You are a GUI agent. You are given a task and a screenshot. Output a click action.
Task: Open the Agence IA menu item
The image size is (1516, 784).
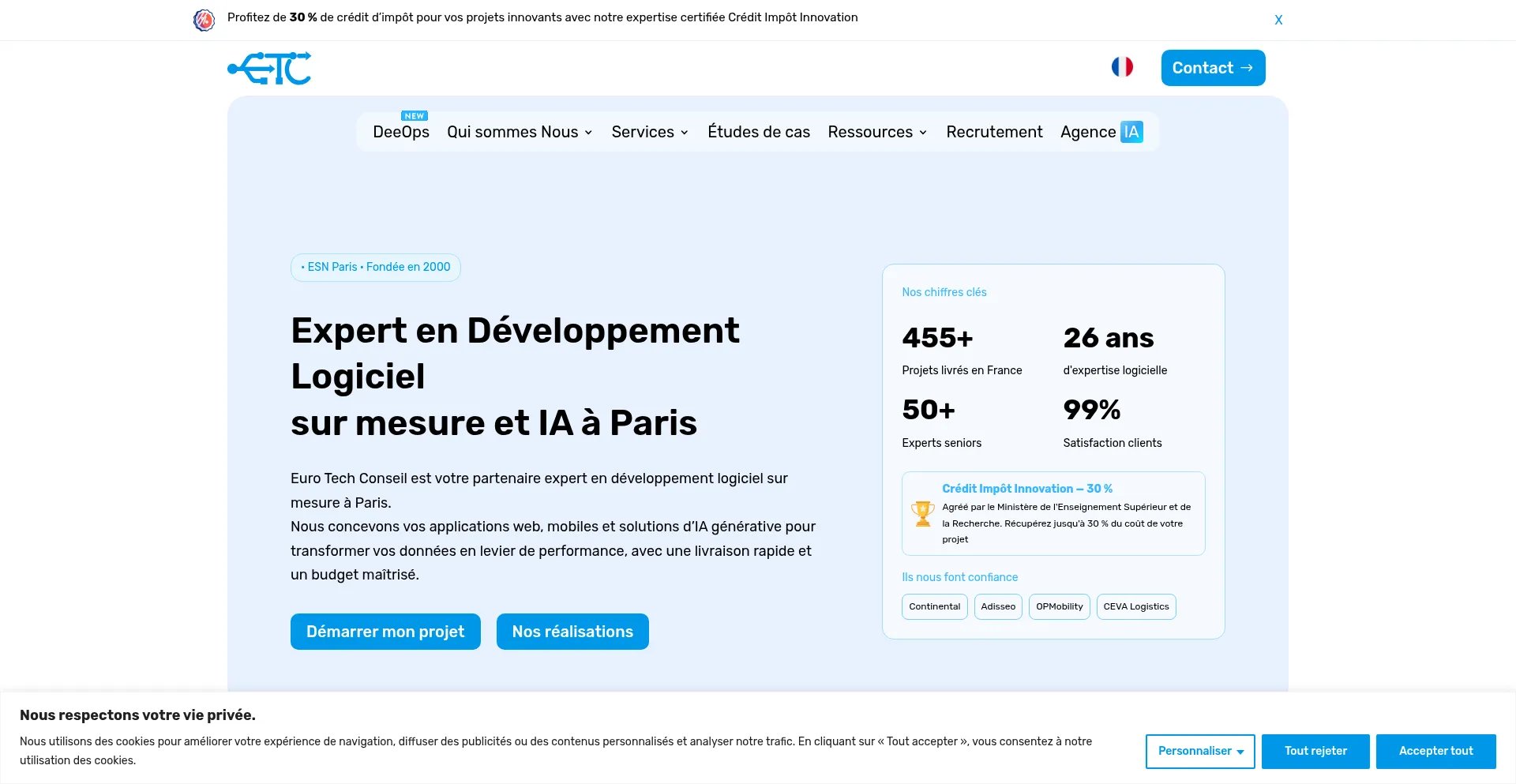(x=1101, y=132)
